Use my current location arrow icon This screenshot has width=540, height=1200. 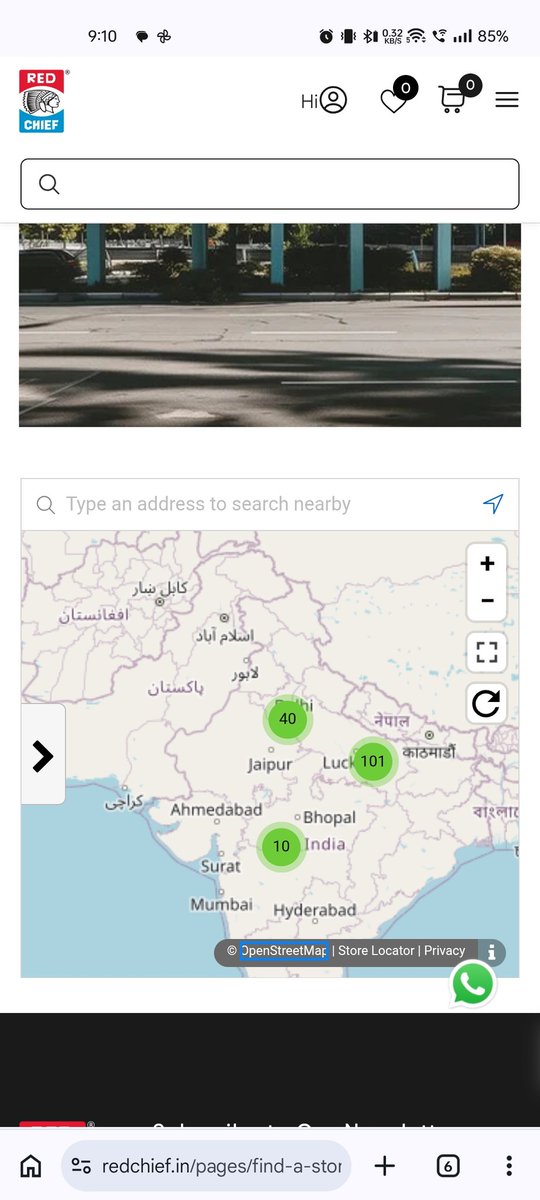[493, 504]
